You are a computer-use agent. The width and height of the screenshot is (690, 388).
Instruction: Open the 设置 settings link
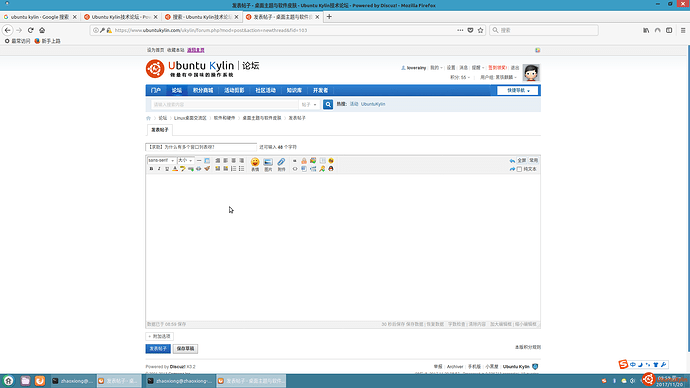tap(451, 68)
